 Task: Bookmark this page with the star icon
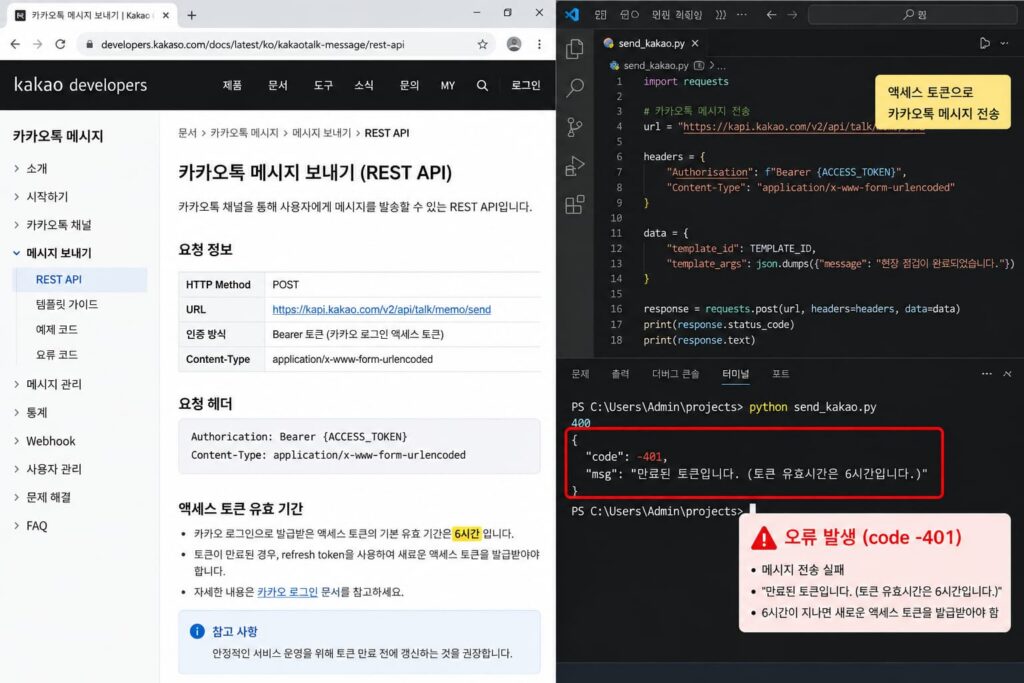pyautogui.click(x=483, y=44)
